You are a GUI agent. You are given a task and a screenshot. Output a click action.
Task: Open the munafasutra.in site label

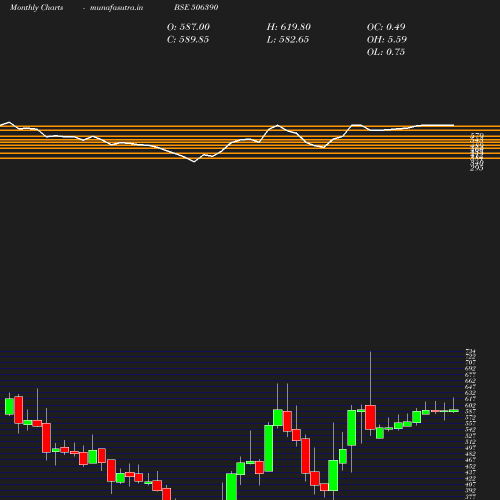[117, 7]
